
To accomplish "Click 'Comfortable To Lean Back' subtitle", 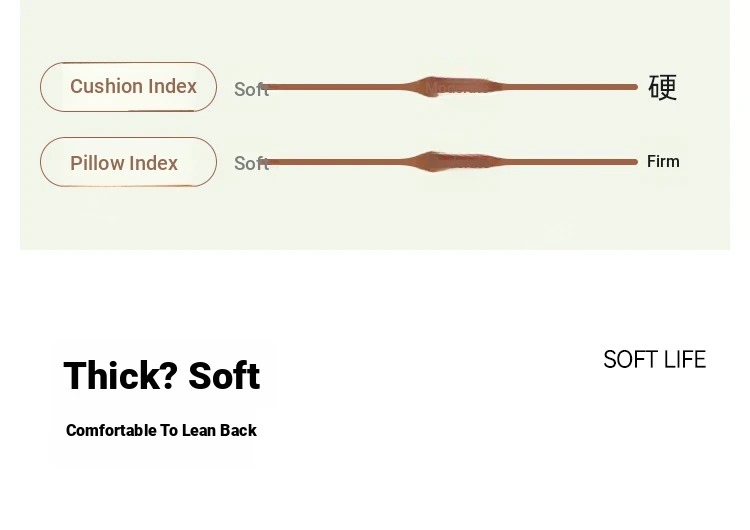I will point(161,430).
